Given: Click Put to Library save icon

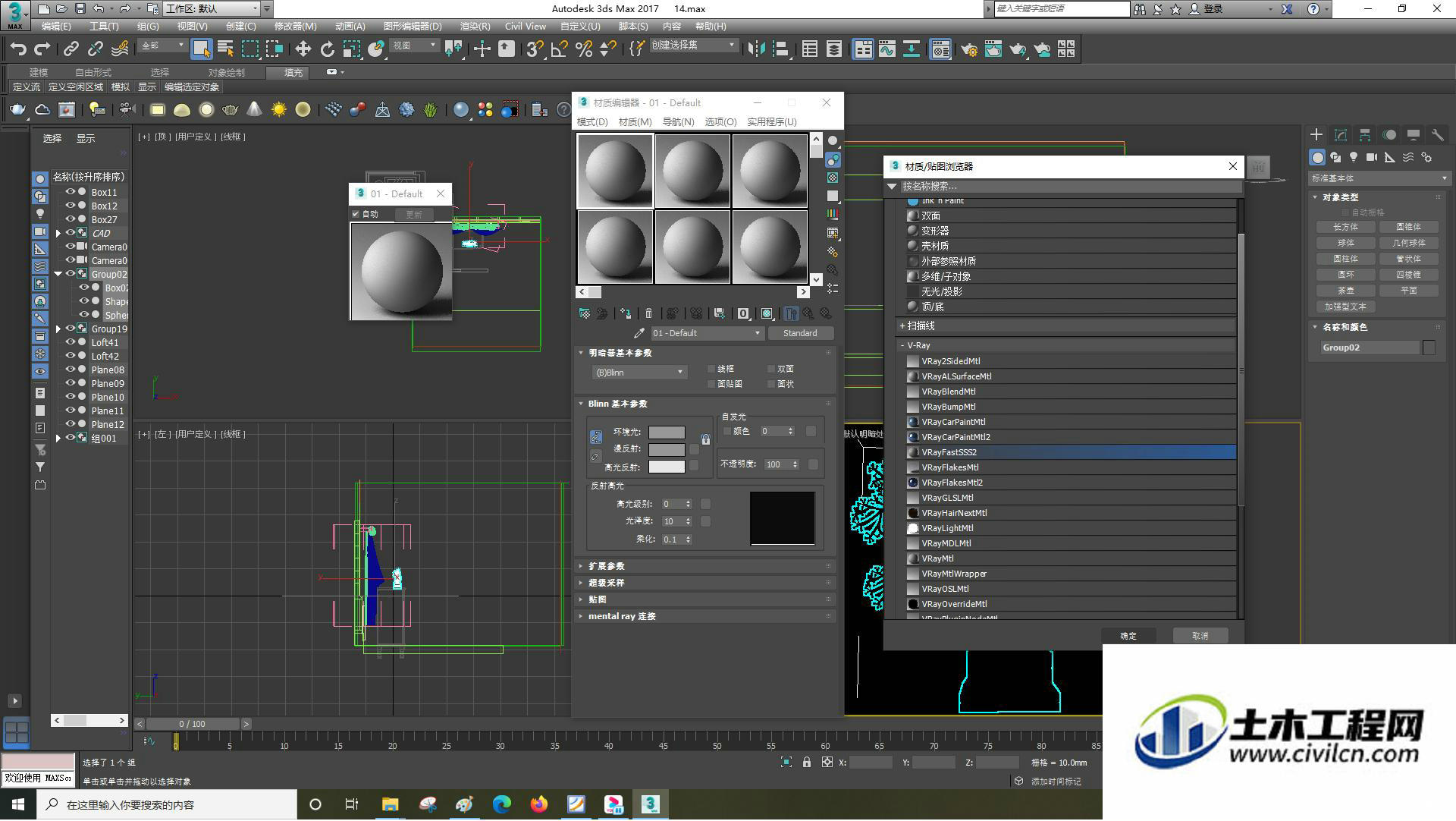Looking at the screenshot, I should (720, 313).
